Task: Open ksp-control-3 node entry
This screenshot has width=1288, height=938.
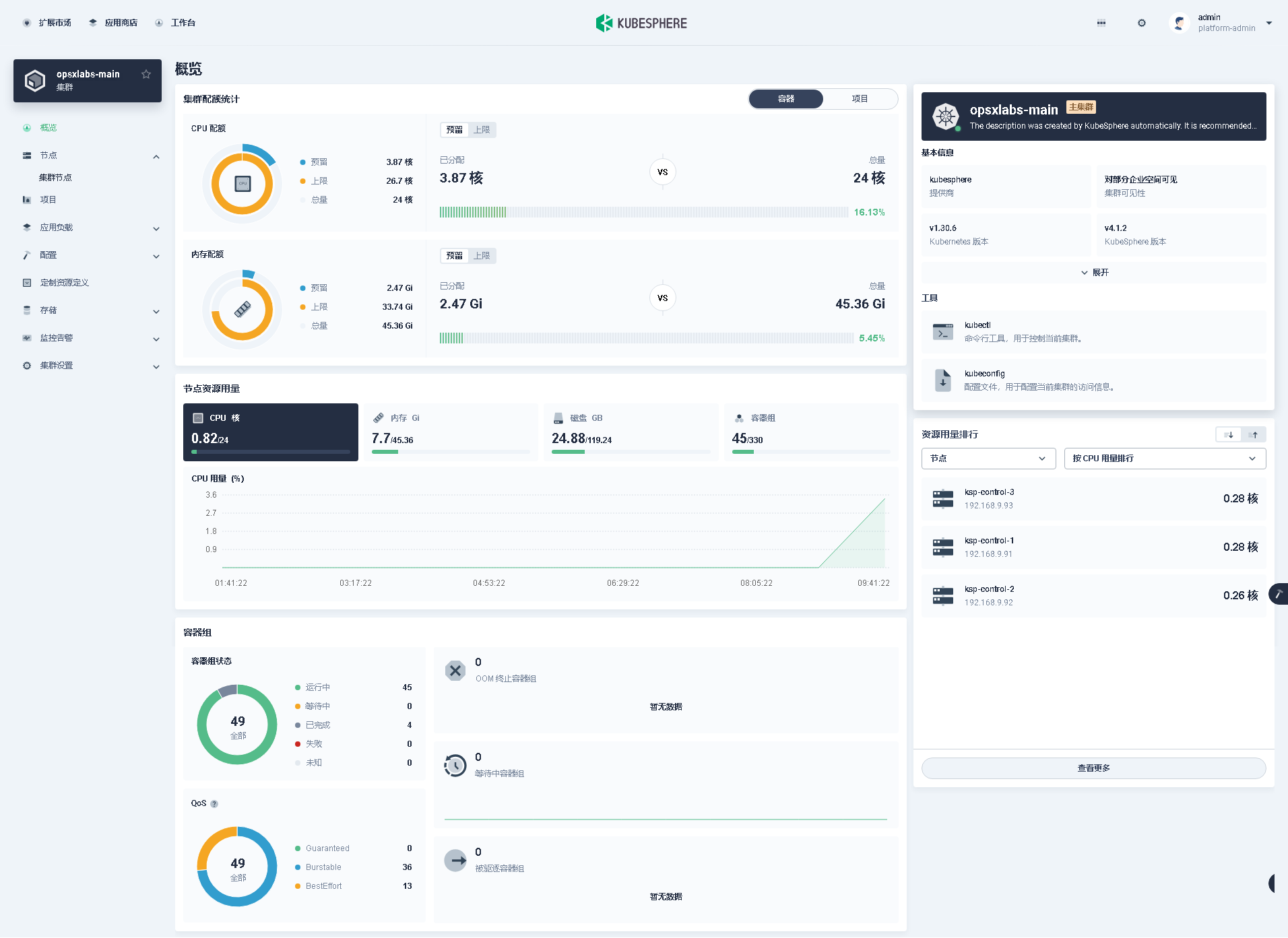Action: pos(1094,499)
